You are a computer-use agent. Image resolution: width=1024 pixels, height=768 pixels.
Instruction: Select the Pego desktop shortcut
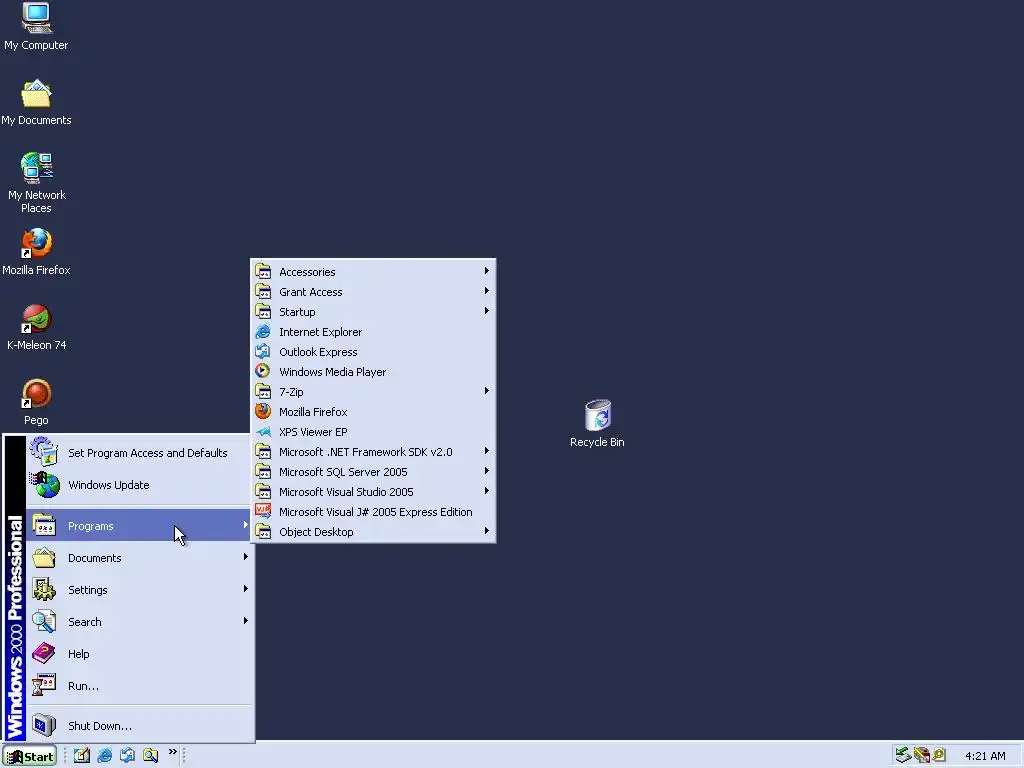(x=36, y=402)
